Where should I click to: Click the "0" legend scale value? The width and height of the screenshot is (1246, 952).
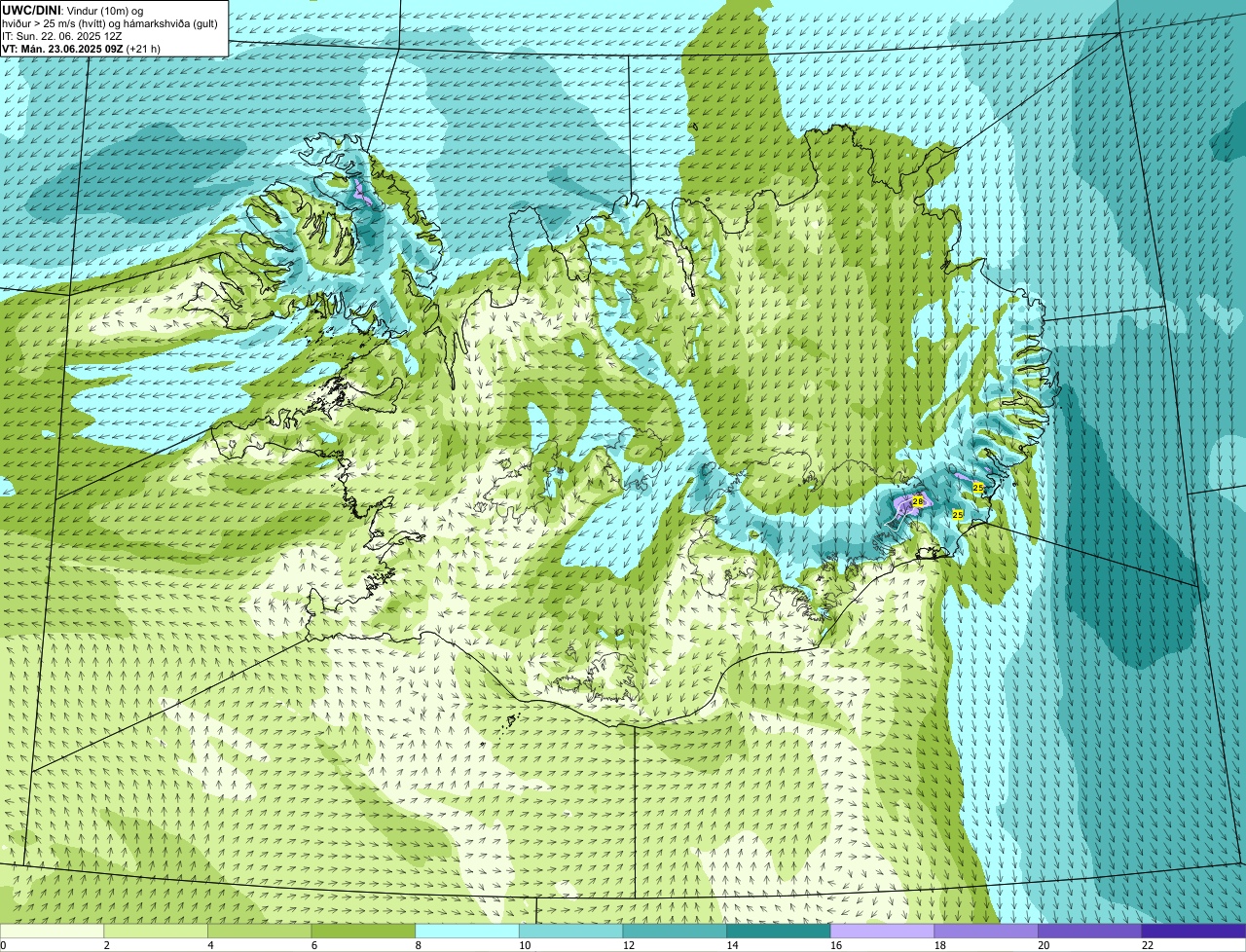3,945
